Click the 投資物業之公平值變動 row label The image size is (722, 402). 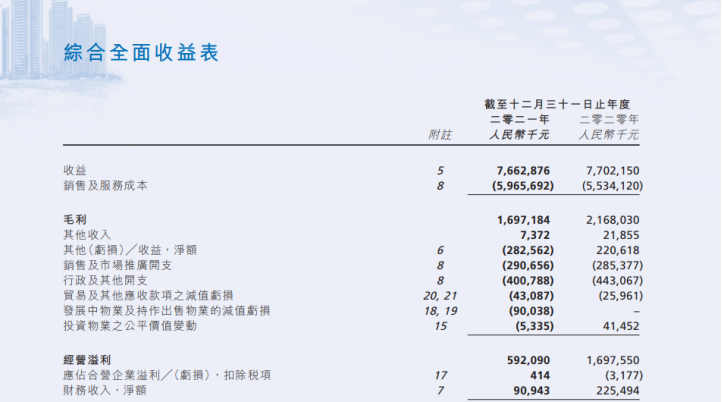[x=125, y=325]
